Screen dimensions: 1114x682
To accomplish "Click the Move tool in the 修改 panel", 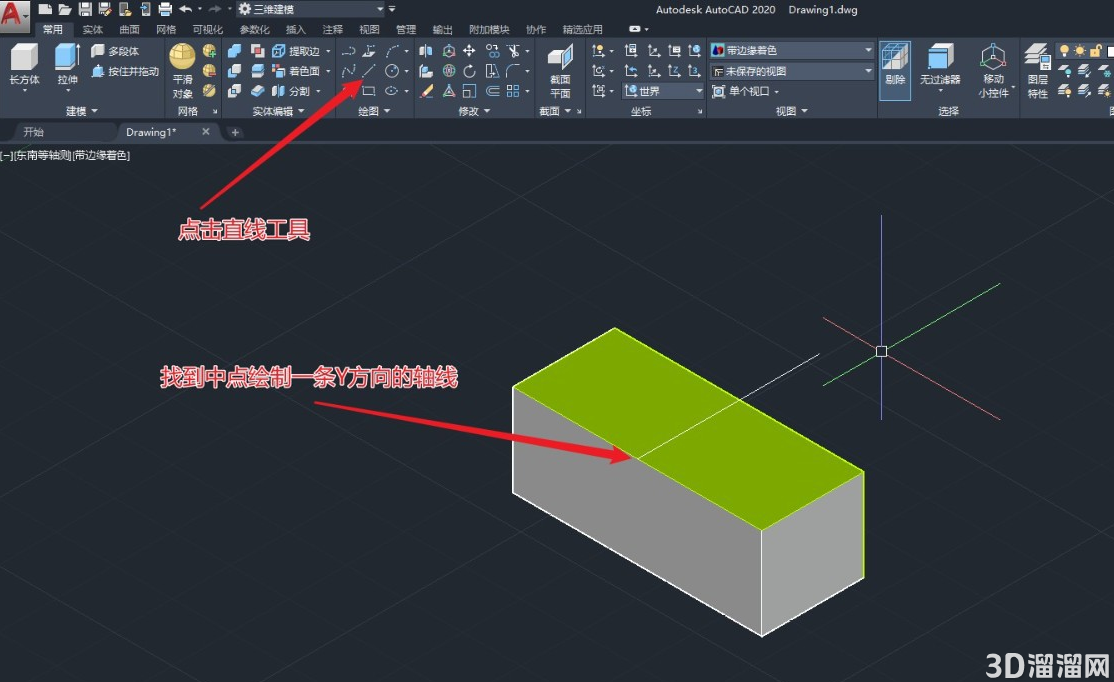I will point(469,50).
